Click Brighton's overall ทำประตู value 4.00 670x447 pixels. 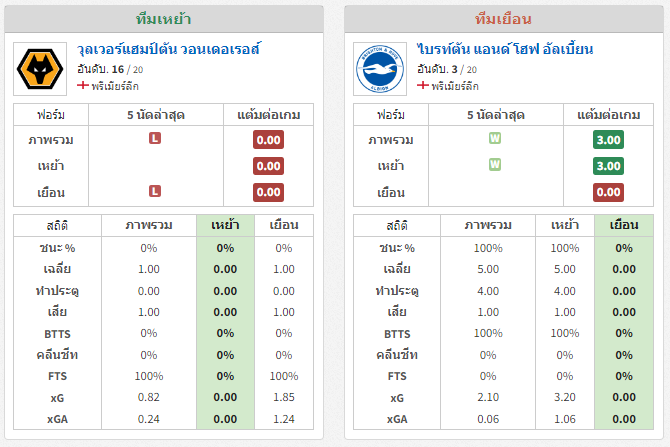tap(488, 291)
